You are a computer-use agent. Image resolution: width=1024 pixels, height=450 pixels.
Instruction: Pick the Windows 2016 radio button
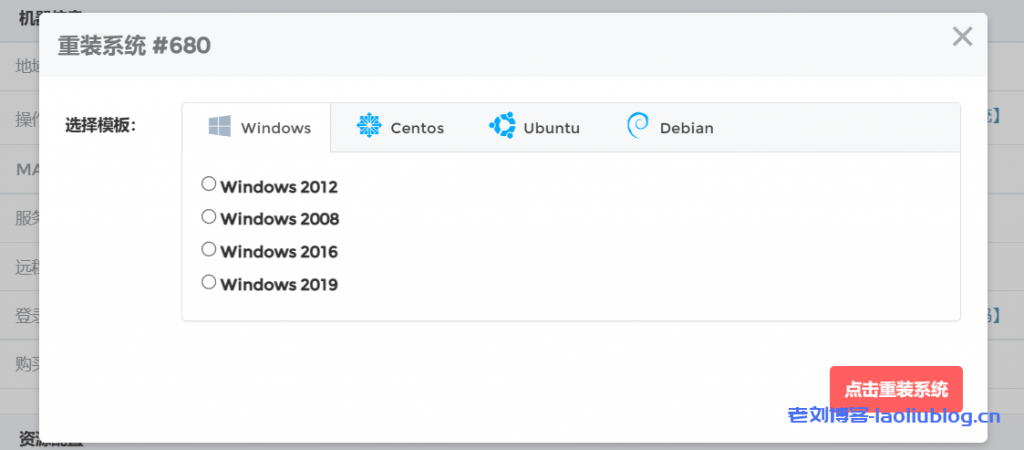(x=209, y=249)
